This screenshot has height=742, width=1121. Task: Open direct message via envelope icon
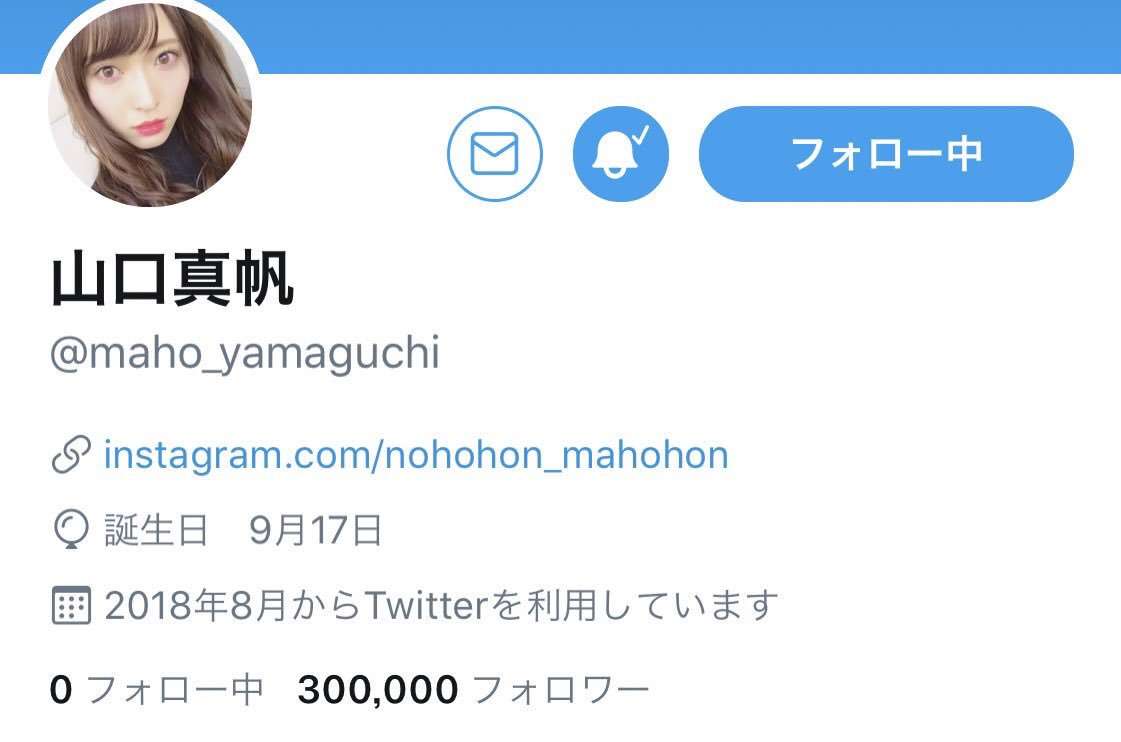495,154
